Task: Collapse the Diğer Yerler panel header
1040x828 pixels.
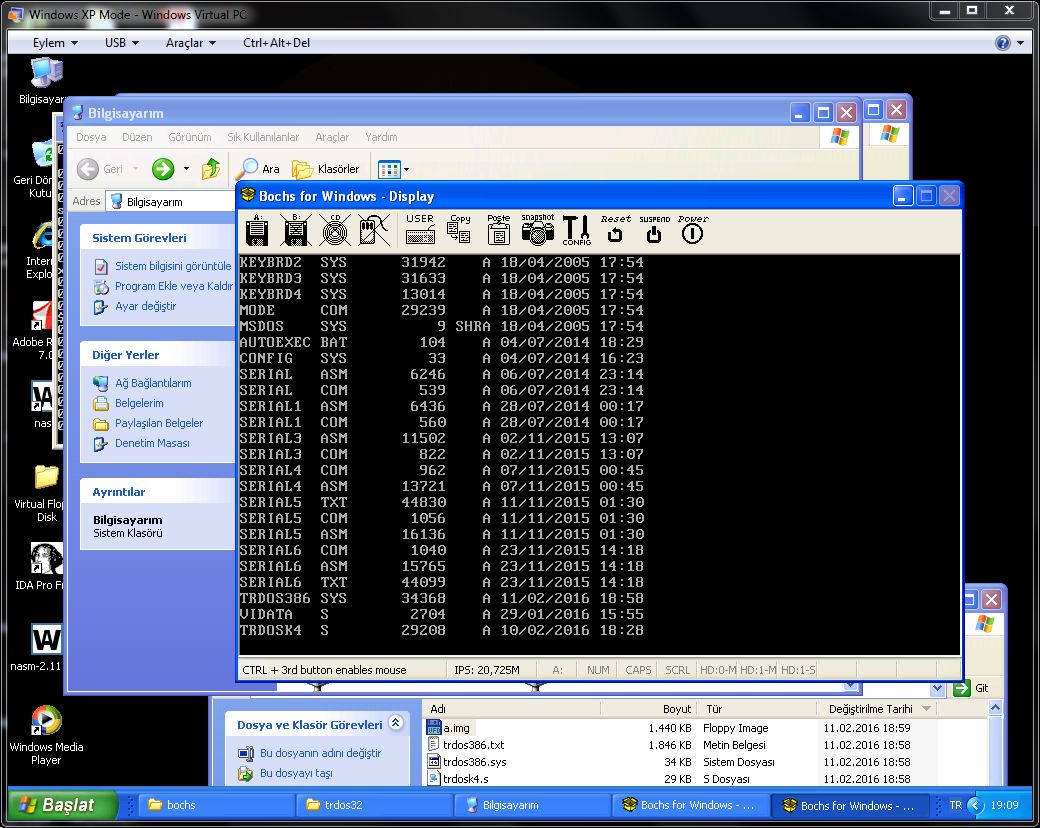Action: 158,355
